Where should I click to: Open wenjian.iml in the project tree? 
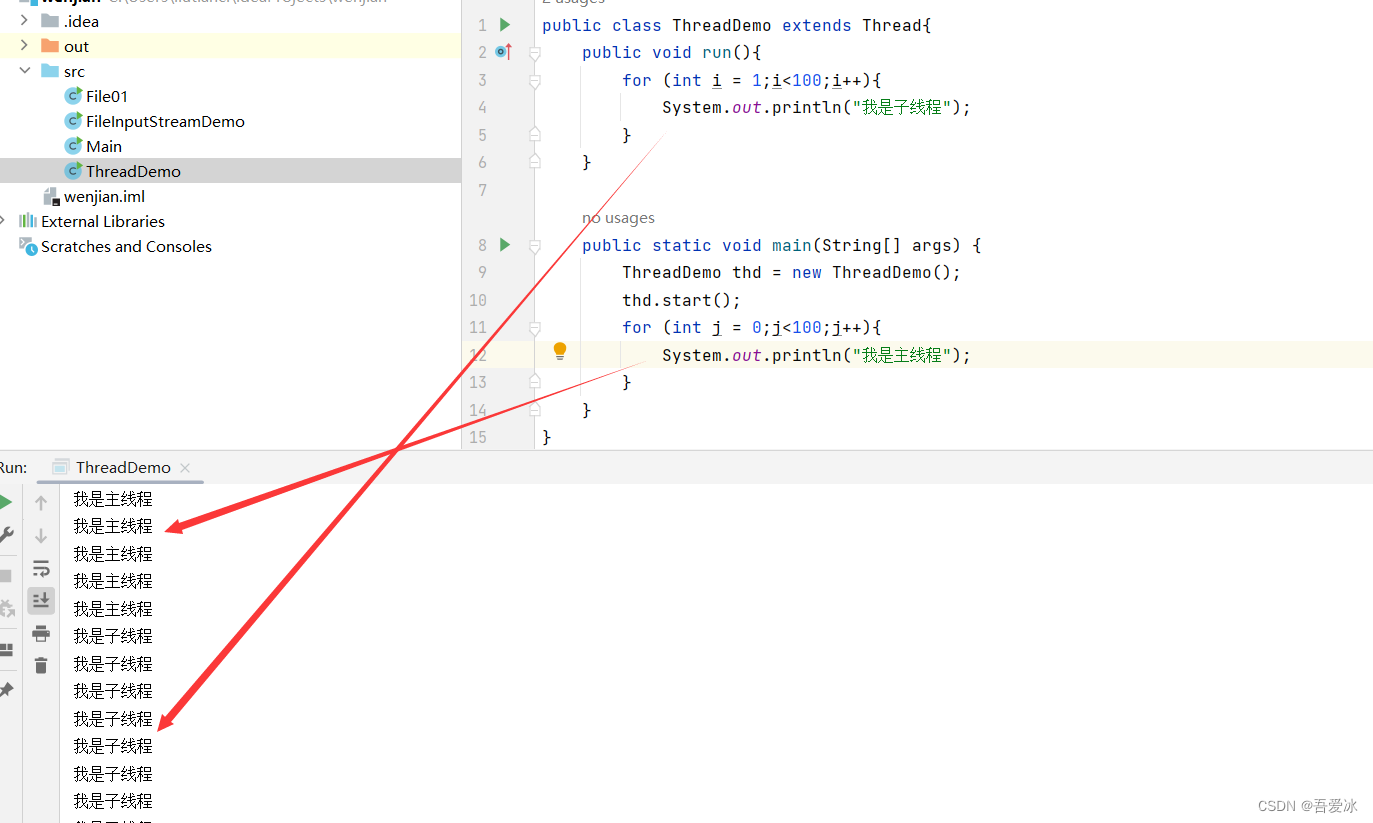pyautogui.click(x=104, y=196)
